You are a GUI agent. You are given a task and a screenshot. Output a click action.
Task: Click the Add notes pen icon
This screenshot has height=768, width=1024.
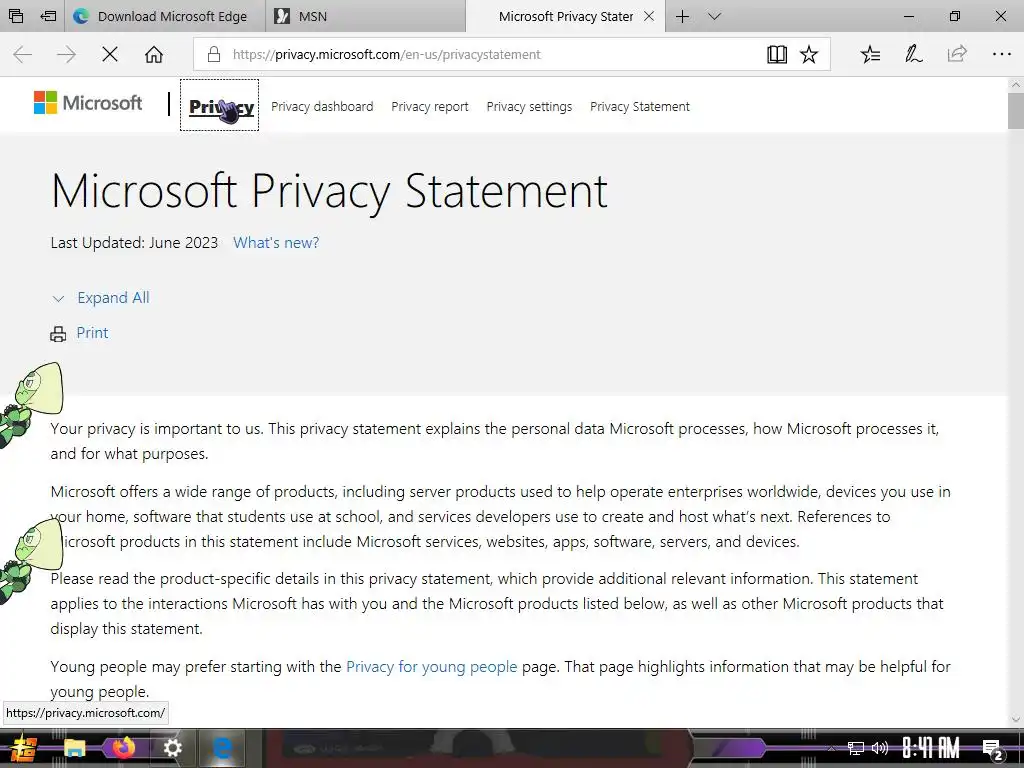pos(914,55)
